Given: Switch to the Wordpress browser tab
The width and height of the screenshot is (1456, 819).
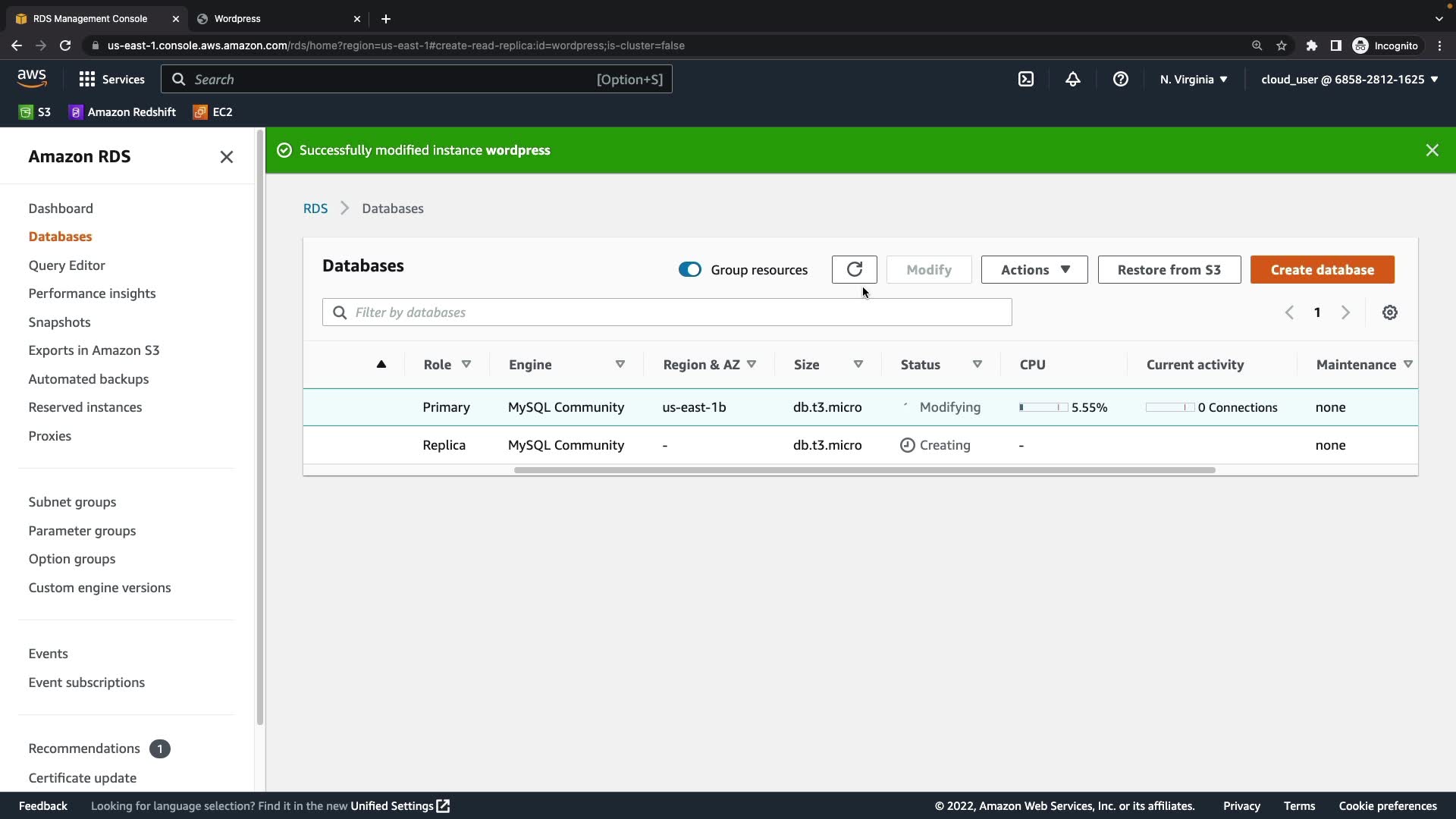Looking at the screenshot, I should click(x=273, y=19).
